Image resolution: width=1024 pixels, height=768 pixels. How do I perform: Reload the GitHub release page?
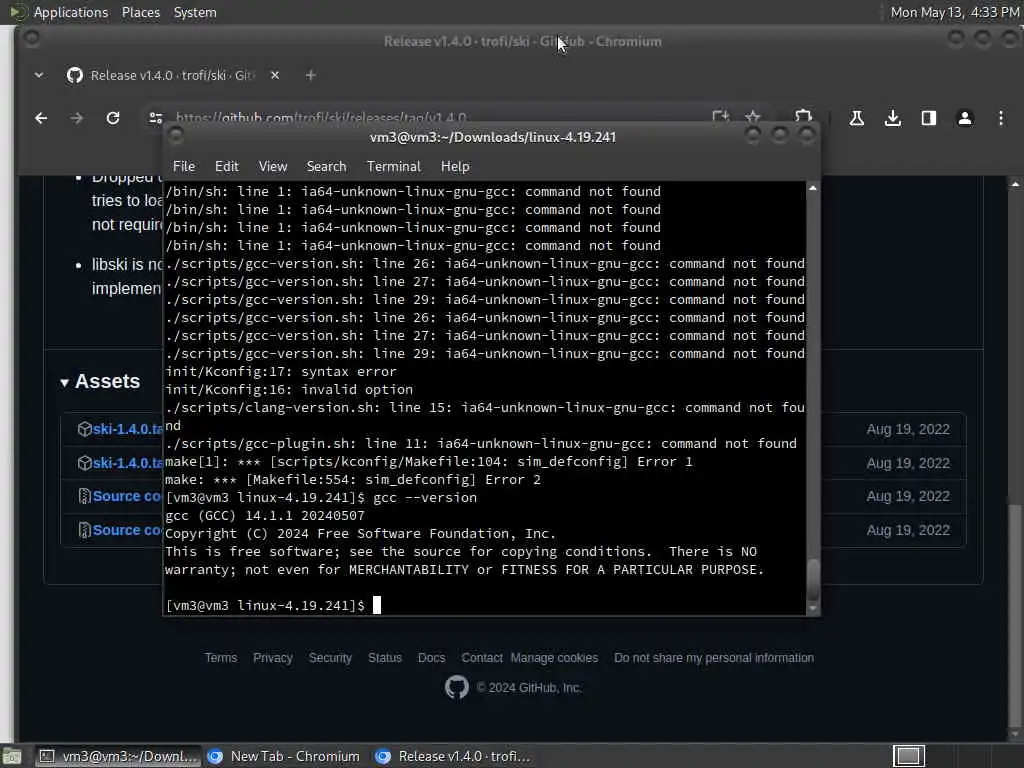[113, 118]
